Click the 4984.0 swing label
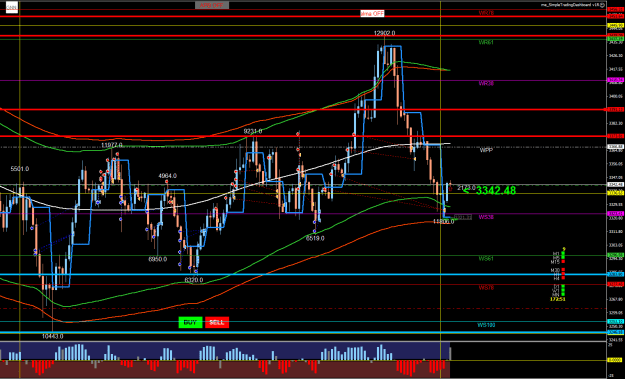Image resolution: width=625 pixels, height=379 pixels. coord(167,176)
